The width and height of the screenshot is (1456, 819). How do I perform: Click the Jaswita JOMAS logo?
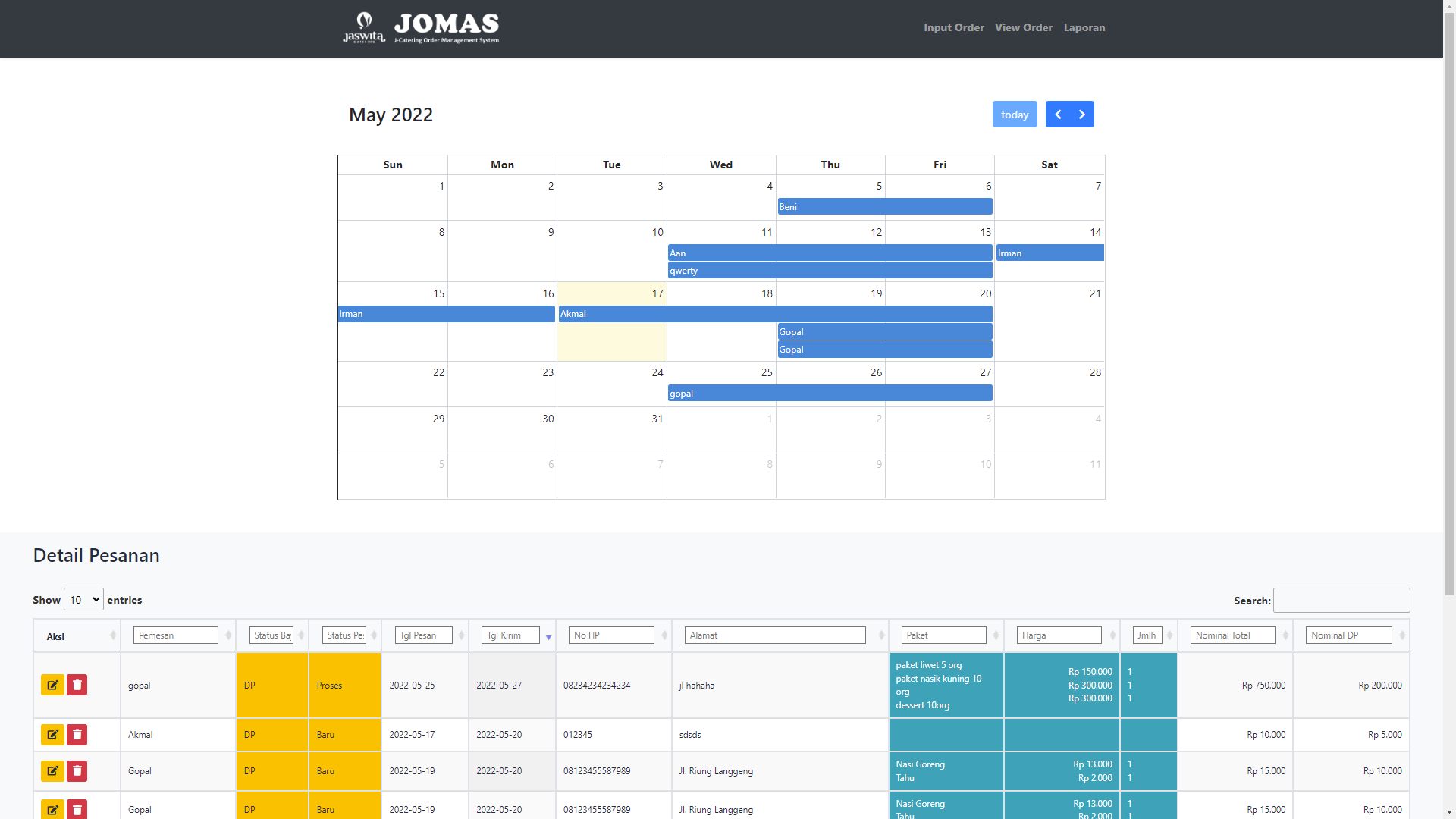point(421,28)
